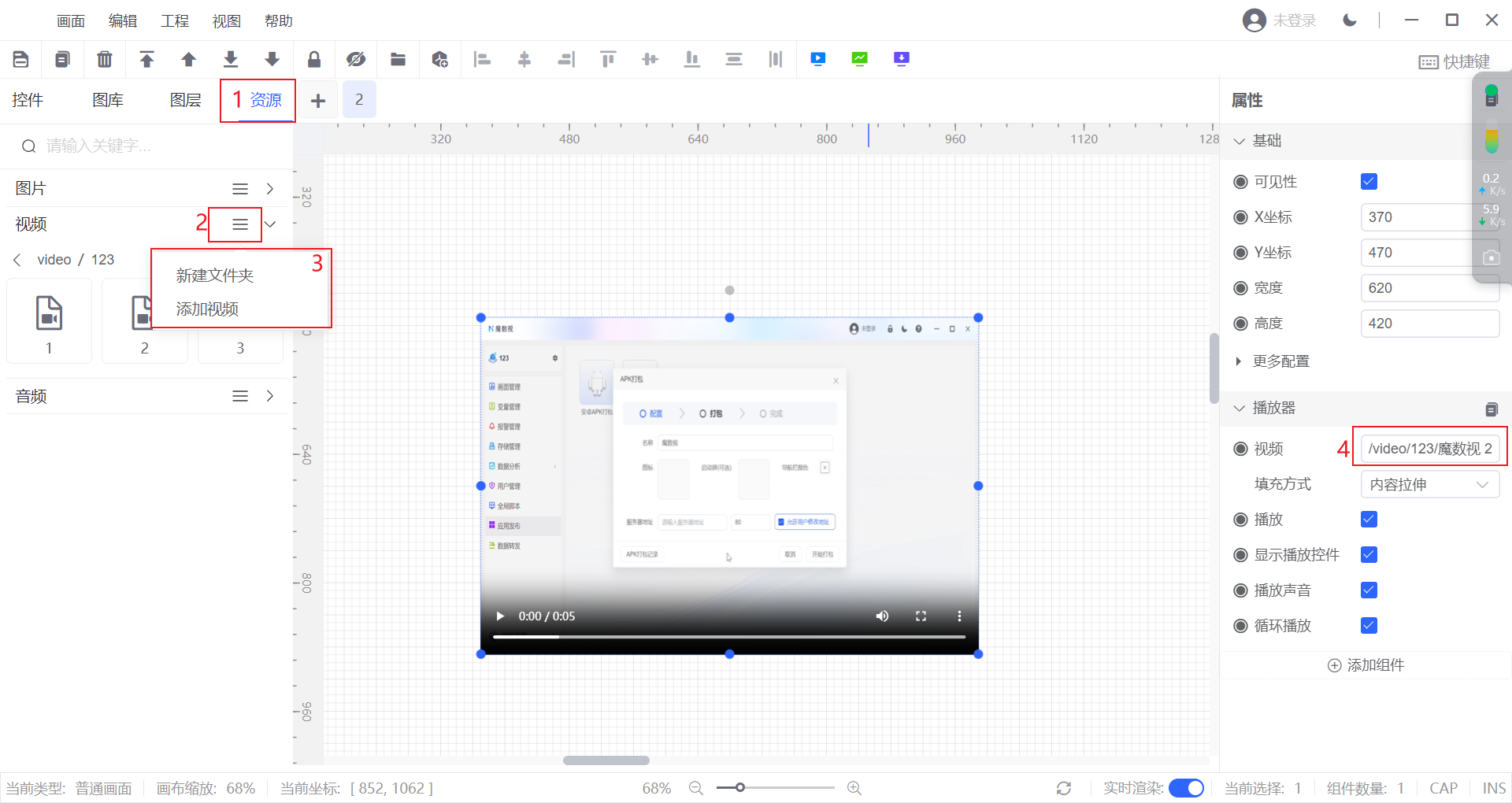The width and height of the screenshot is (1512, 803).
Task: Expand the 更多配置 section
Action: (x=1280, y=361)
